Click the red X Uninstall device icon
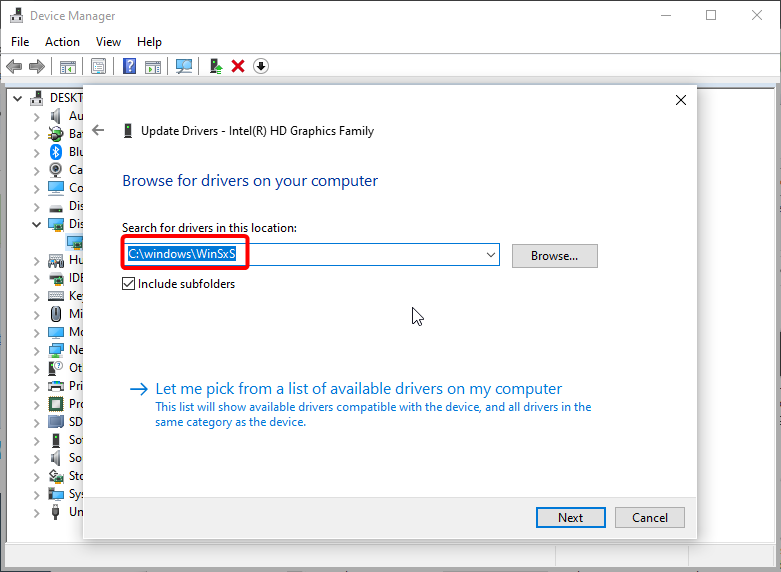This screenshot has width=781, height=572. [x=238, y=66]
